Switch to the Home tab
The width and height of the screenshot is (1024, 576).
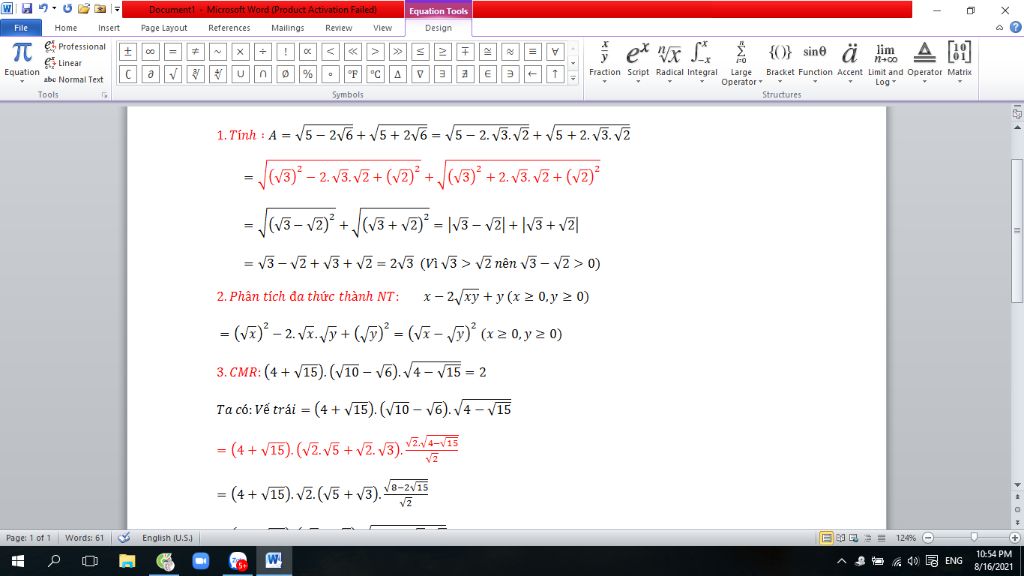(65, 28)
